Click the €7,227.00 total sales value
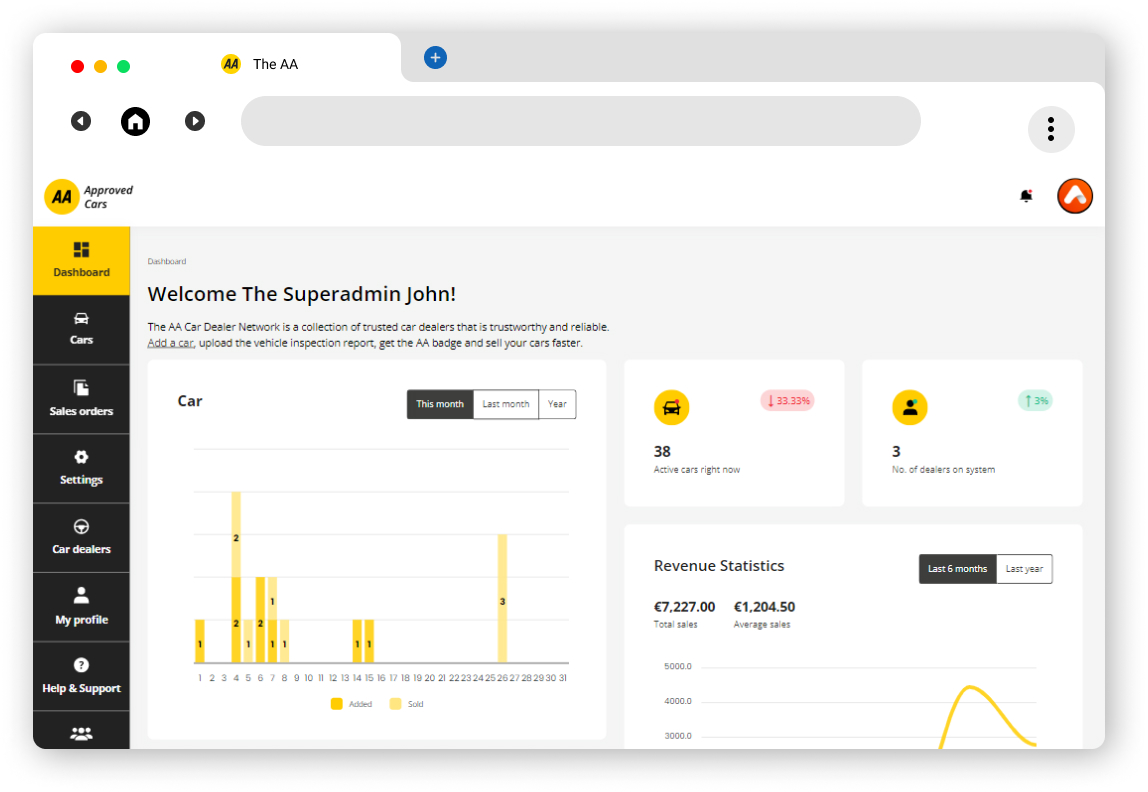The height and width of the screenshot is (792, 1148). 685,607
